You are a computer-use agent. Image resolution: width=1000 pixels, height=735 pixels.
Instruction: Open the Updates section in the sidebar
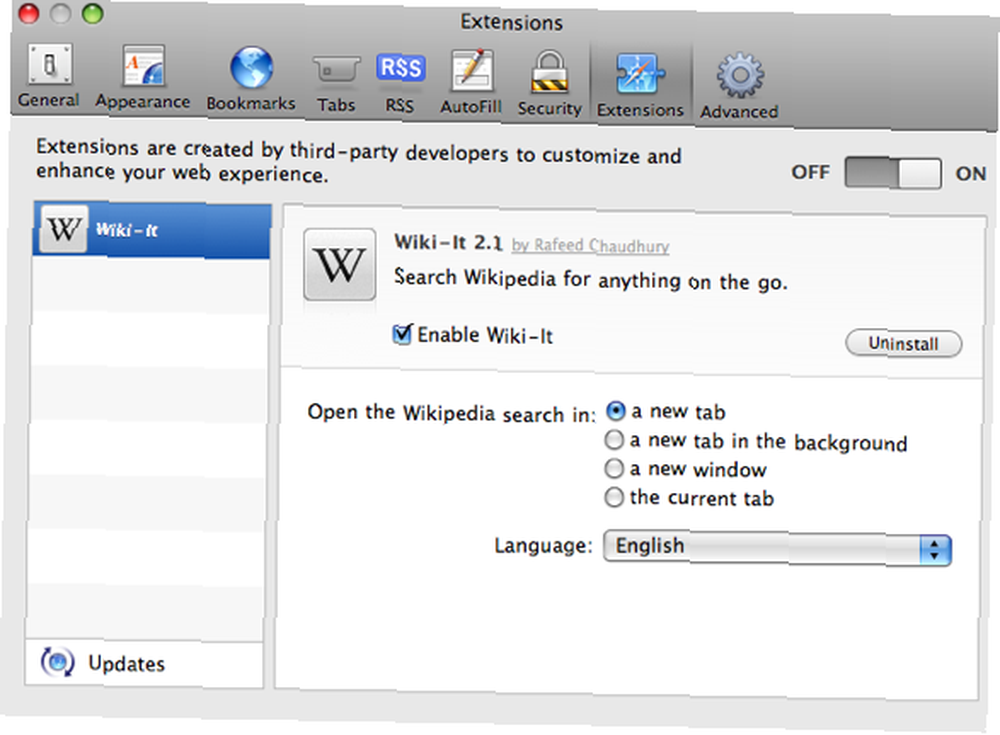(x=144, y=664)
